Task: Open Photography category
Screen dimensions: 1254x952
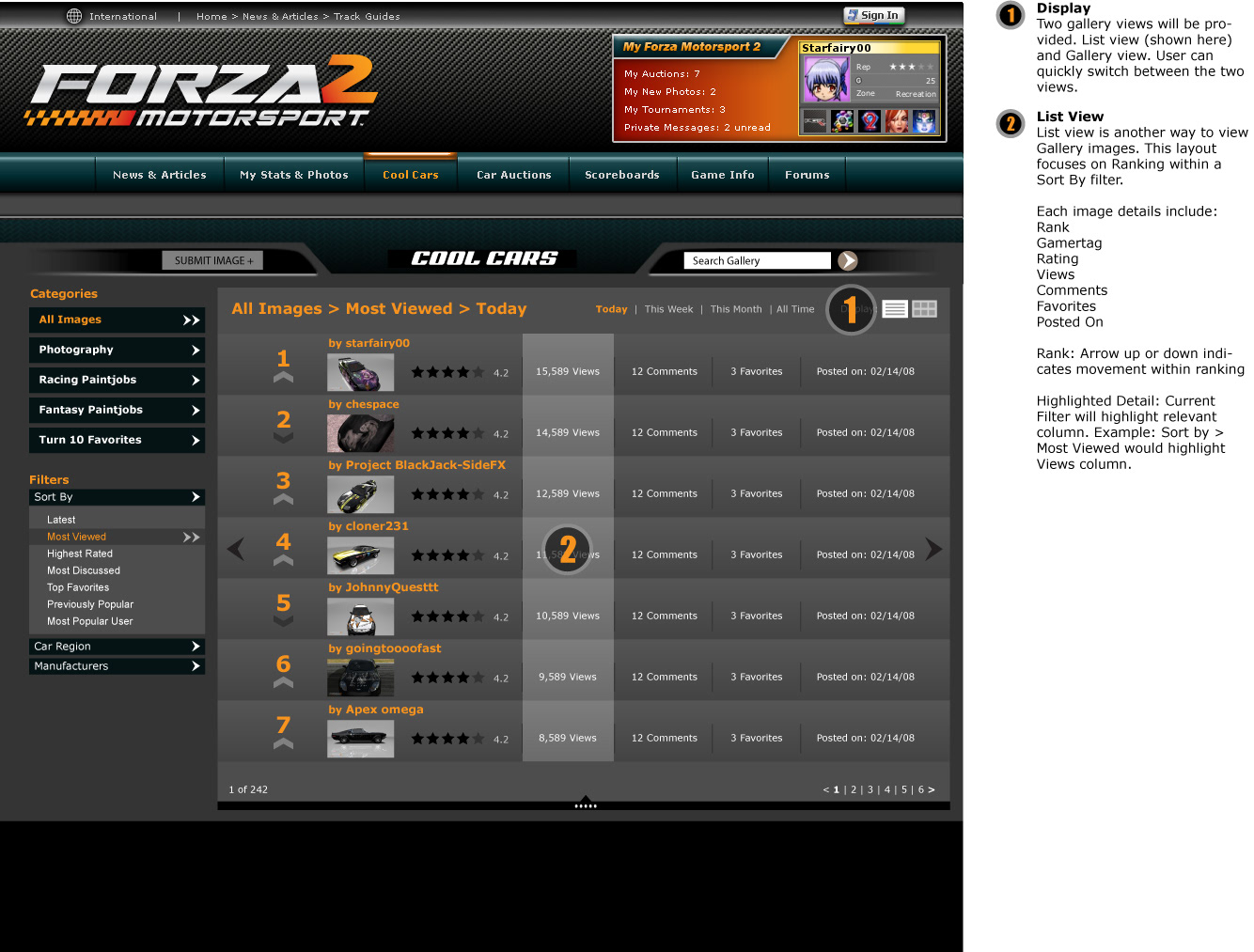Action: pyautogui.click(x=117, y=350)
